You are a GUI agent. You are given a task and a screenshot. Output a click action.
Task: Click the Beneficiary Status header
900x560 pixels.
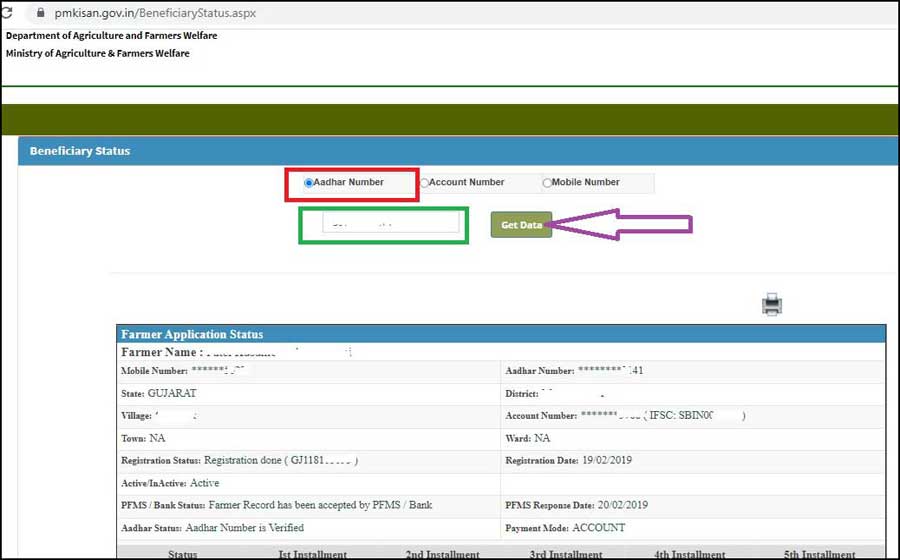pyautogui.click(x=80, y=151)
